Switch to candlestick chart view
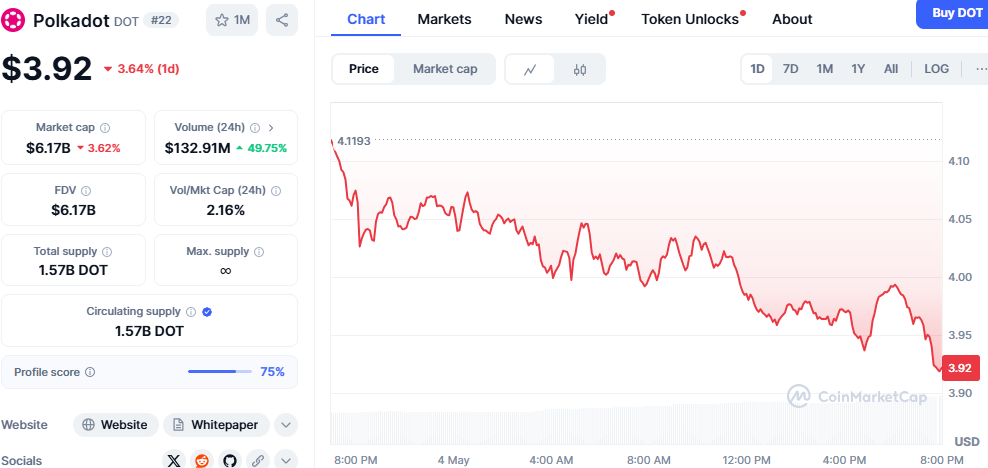Screen dimensions: 988x468 tap(580, 69)
